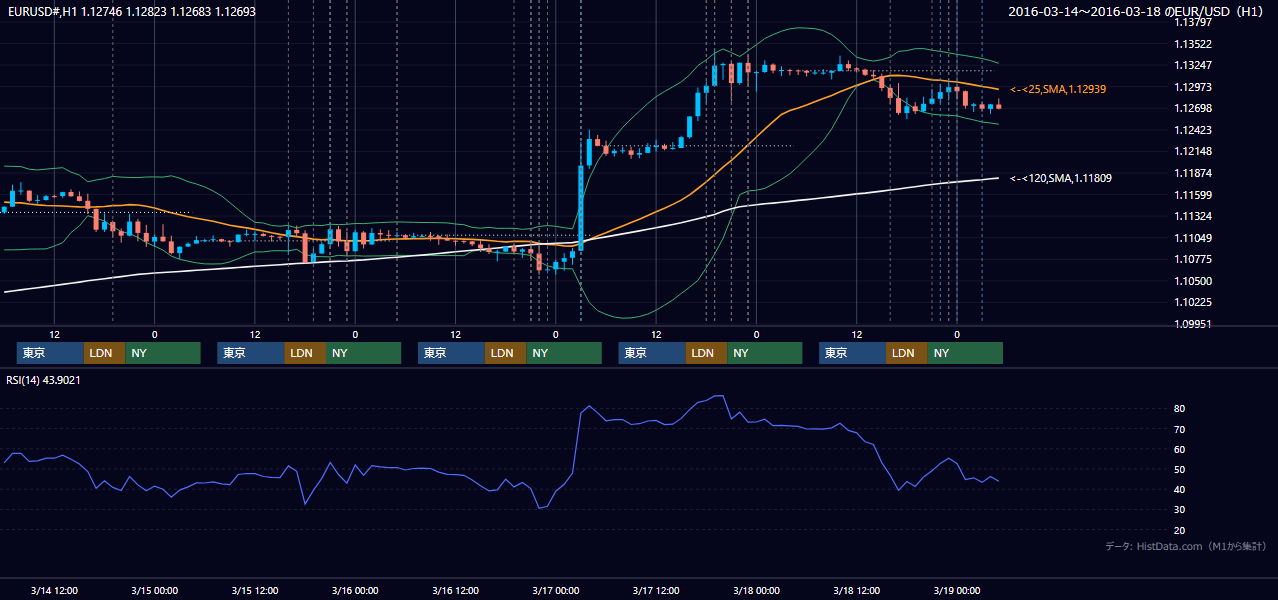
Task: Select the 1.12698 price axis label
Action: click(1193, 108)
